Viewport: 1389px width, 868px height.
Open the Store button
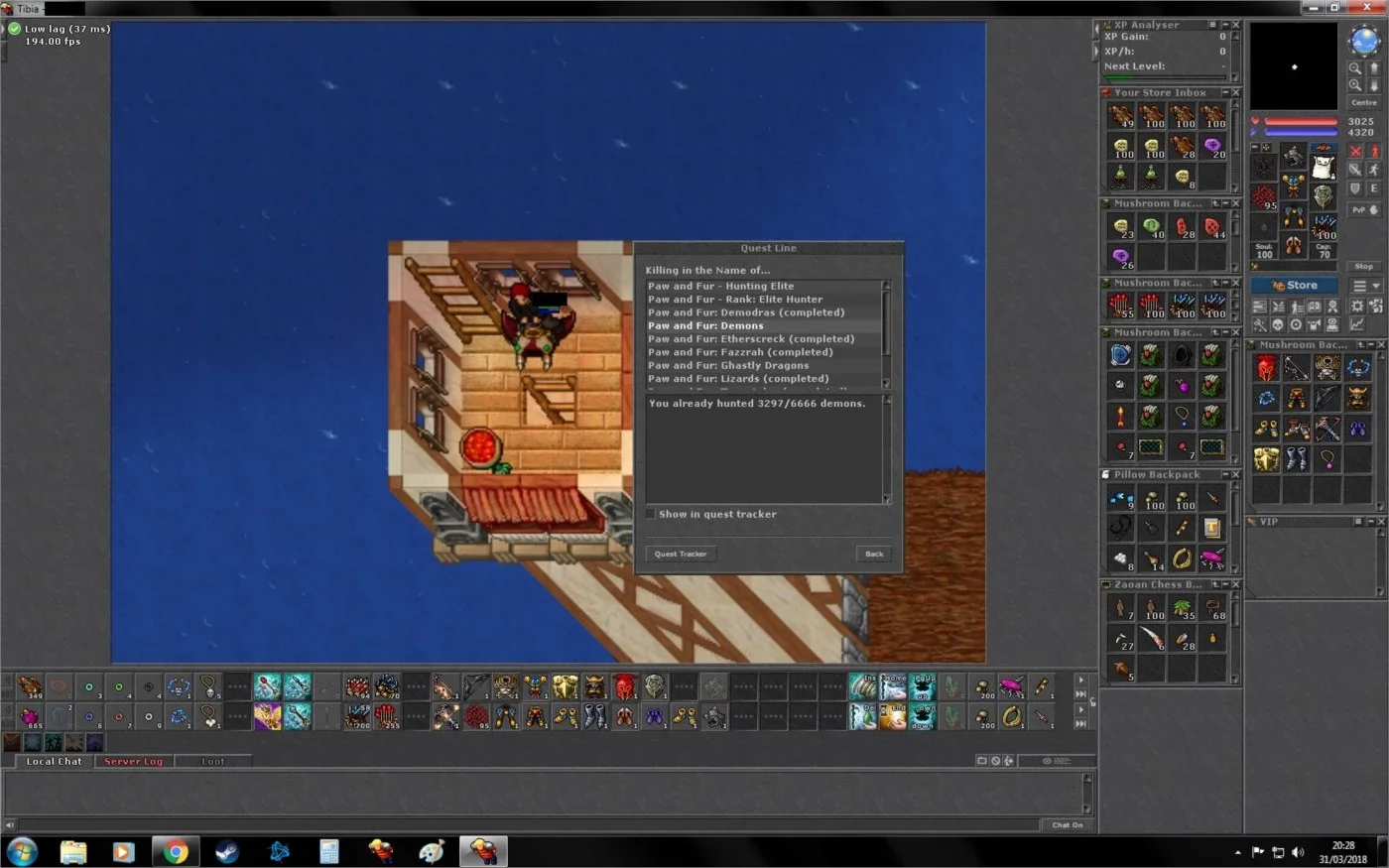[1294, 286]
